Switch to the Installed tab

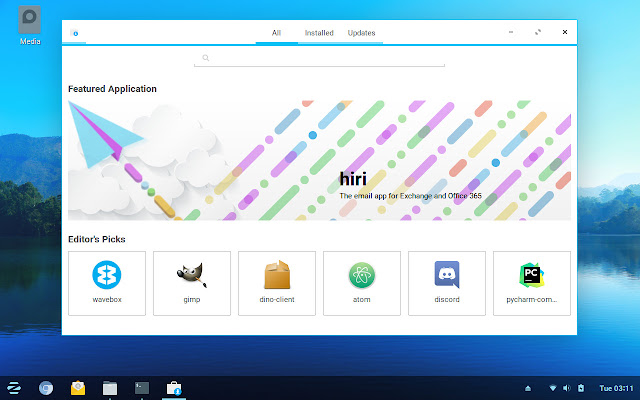319,33
